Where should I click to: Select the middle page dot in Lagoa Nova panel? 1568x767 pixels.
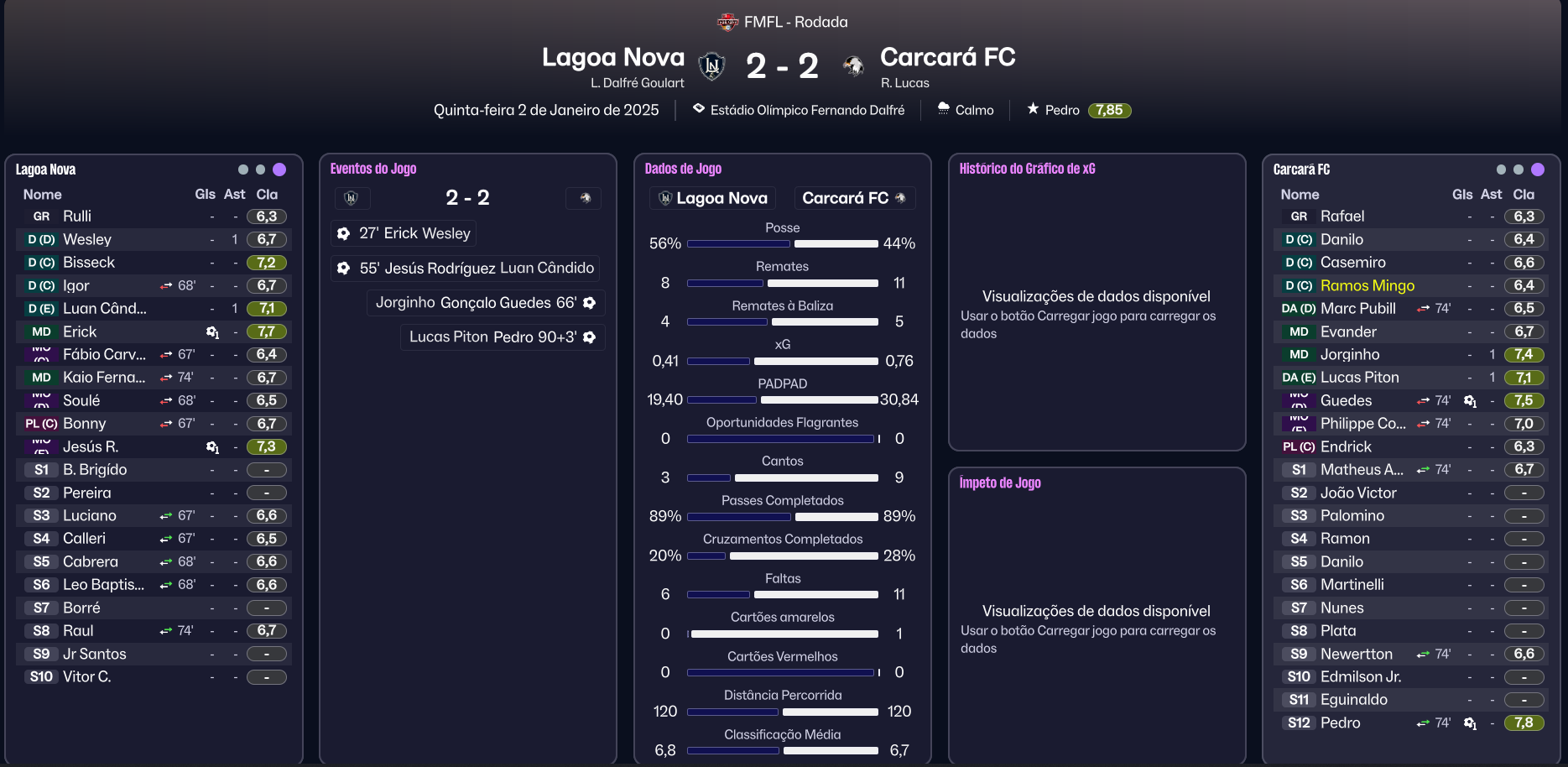point(261,170)
